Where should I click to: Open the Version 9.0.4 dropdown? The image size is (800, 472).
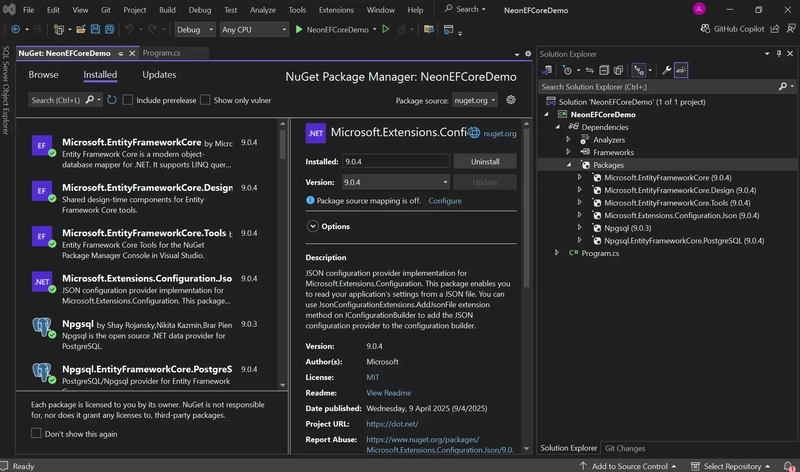click(396, 182)
